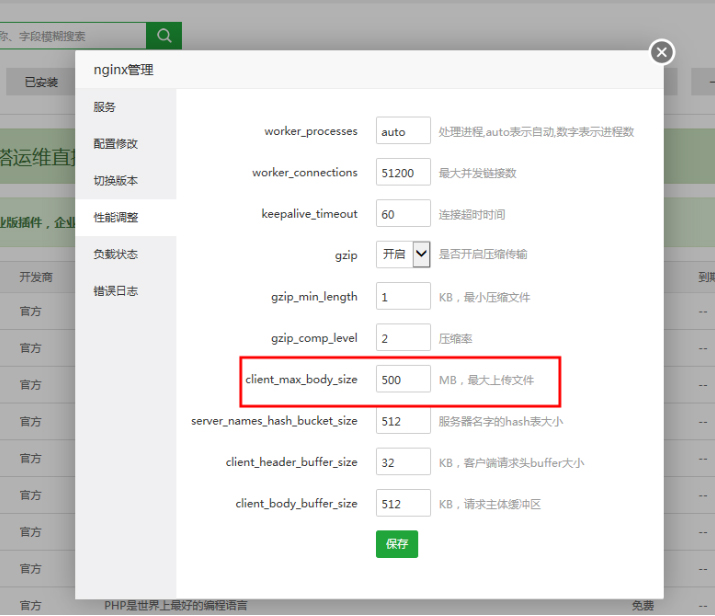
Task: Select the 服务 tab in sidebar
Action: click(x=105, y=107)
